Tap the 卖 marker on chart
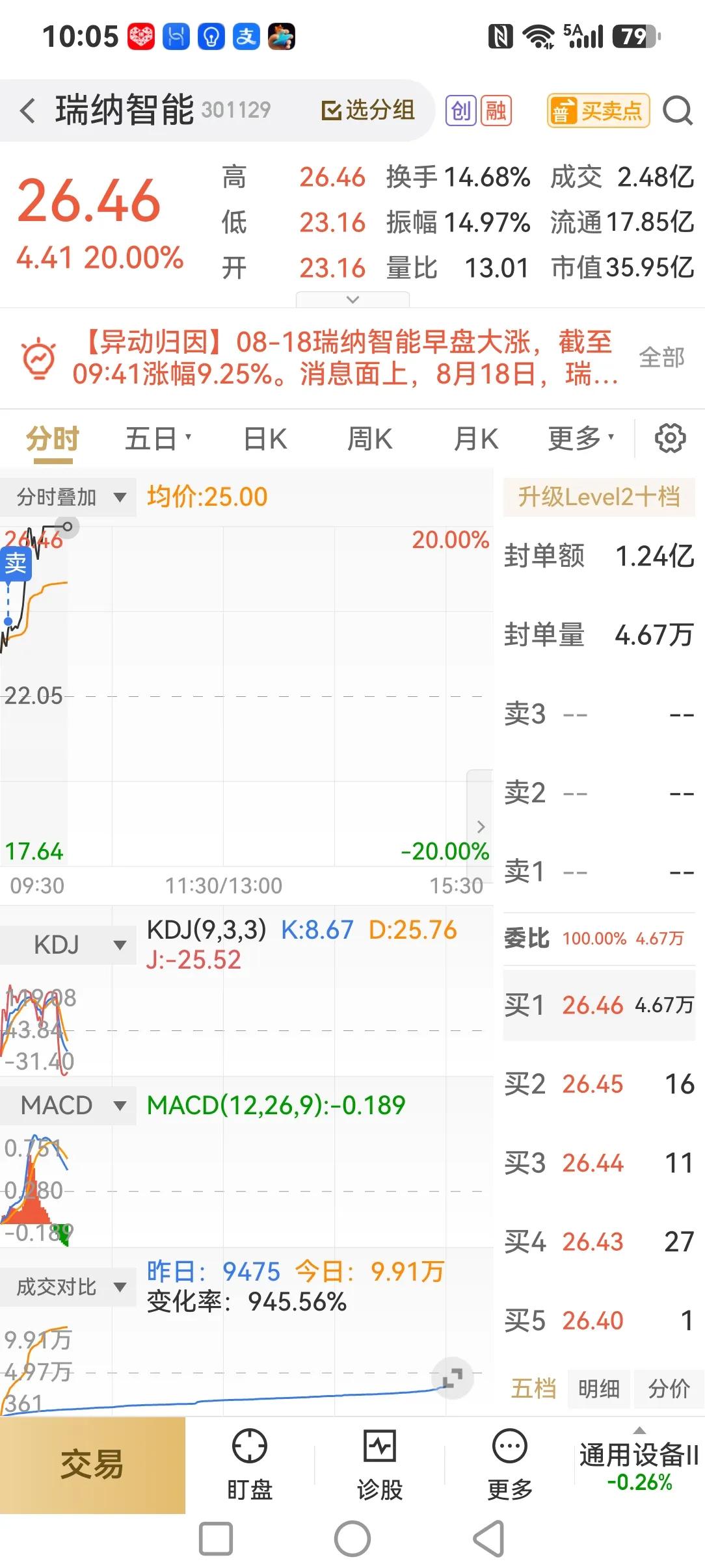This screenshot has height=1568, width=705. 15,563
